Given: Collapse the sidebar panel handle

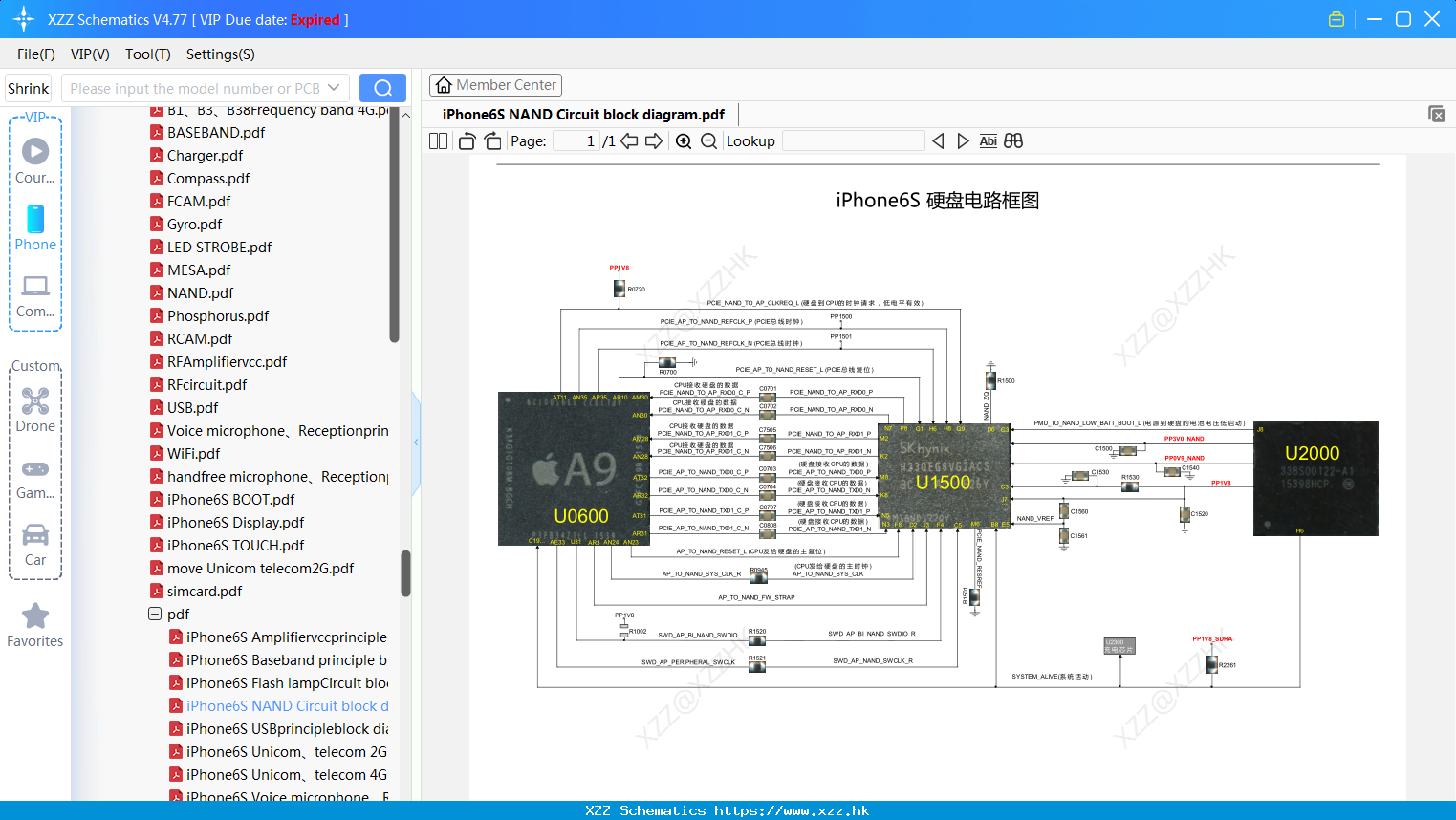Looking at the screenshot, I should click(416, 442).
